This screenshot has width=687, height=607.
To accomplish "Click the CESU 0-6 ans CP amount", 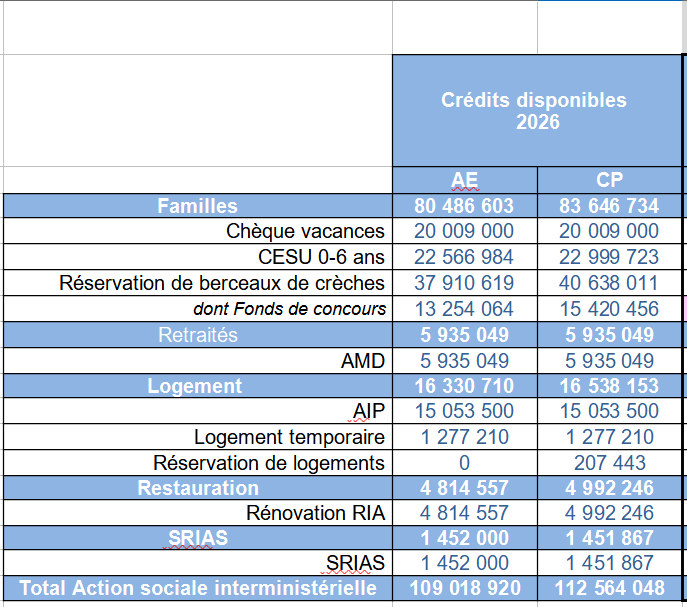I will click(612, 258).
